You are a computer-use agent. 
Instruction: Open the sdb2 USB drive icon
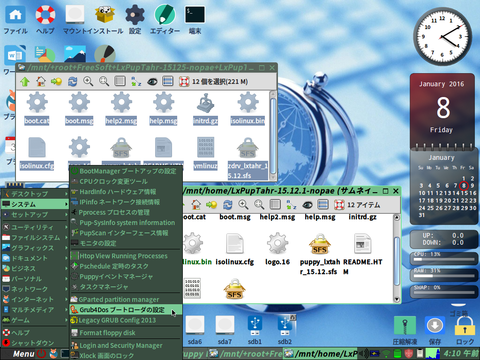285,330
